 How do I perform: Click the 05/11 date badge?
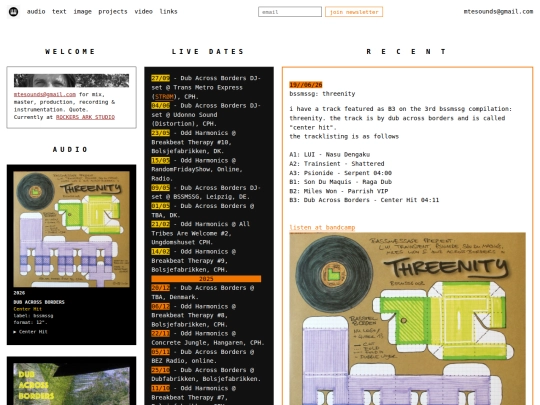(160, 352)
